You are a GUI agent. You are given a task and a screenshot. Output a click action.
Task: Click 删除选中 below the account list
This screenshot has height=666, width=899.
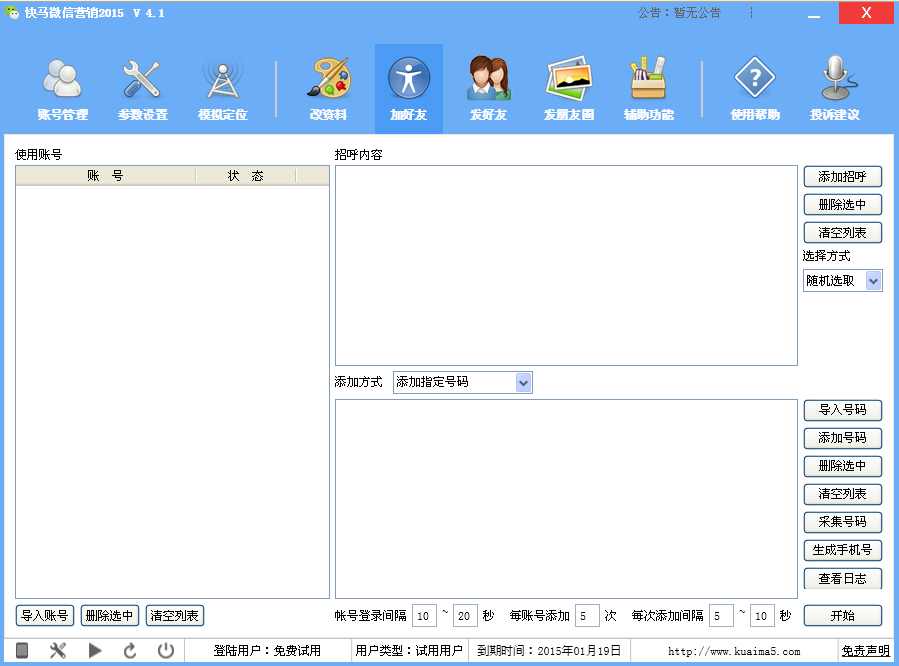tap(110, 616)
